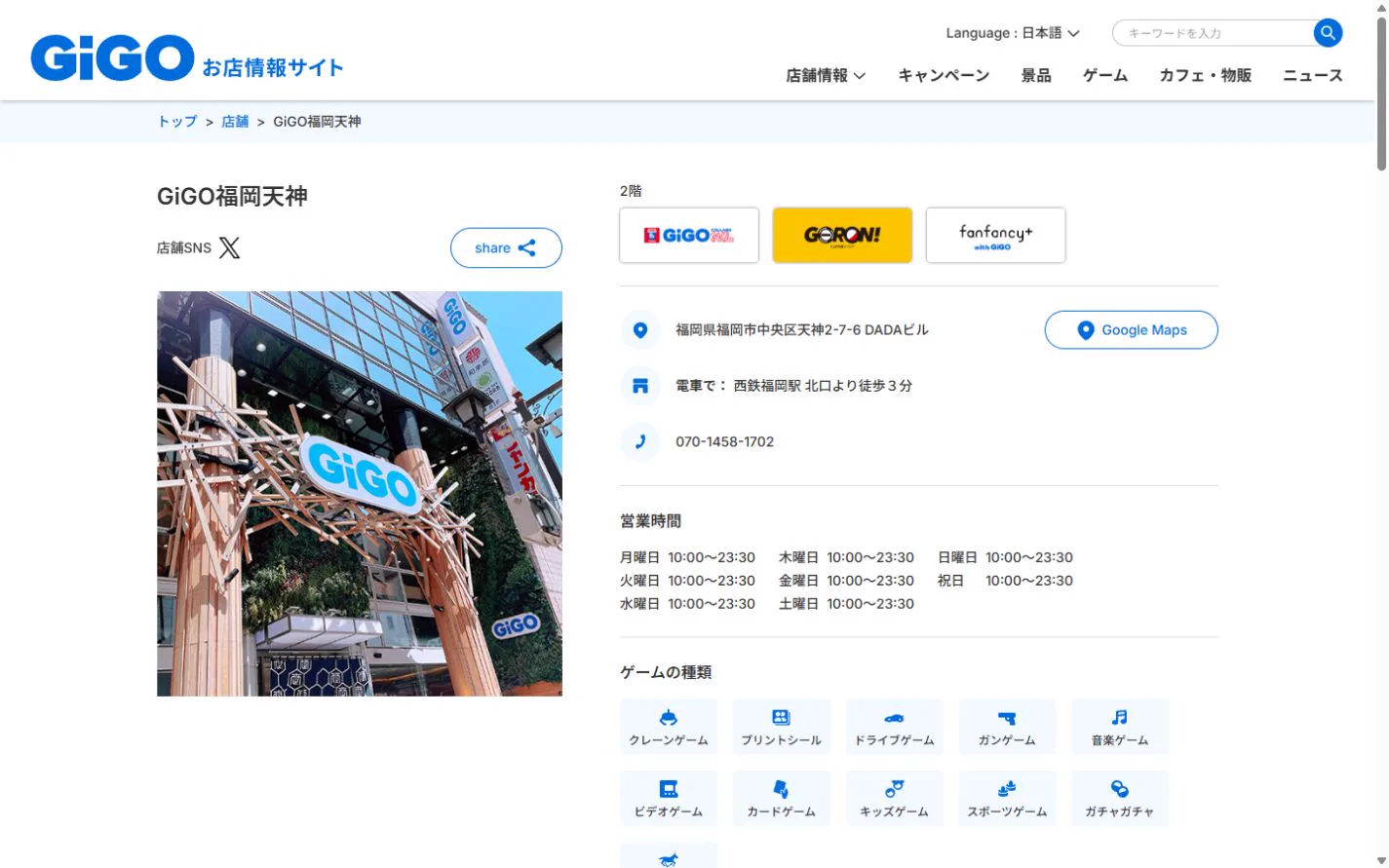This screenshot has height=868, width=1389.
Task: Go to 店舗 in the breadcrumb
Action: point(235,122)
